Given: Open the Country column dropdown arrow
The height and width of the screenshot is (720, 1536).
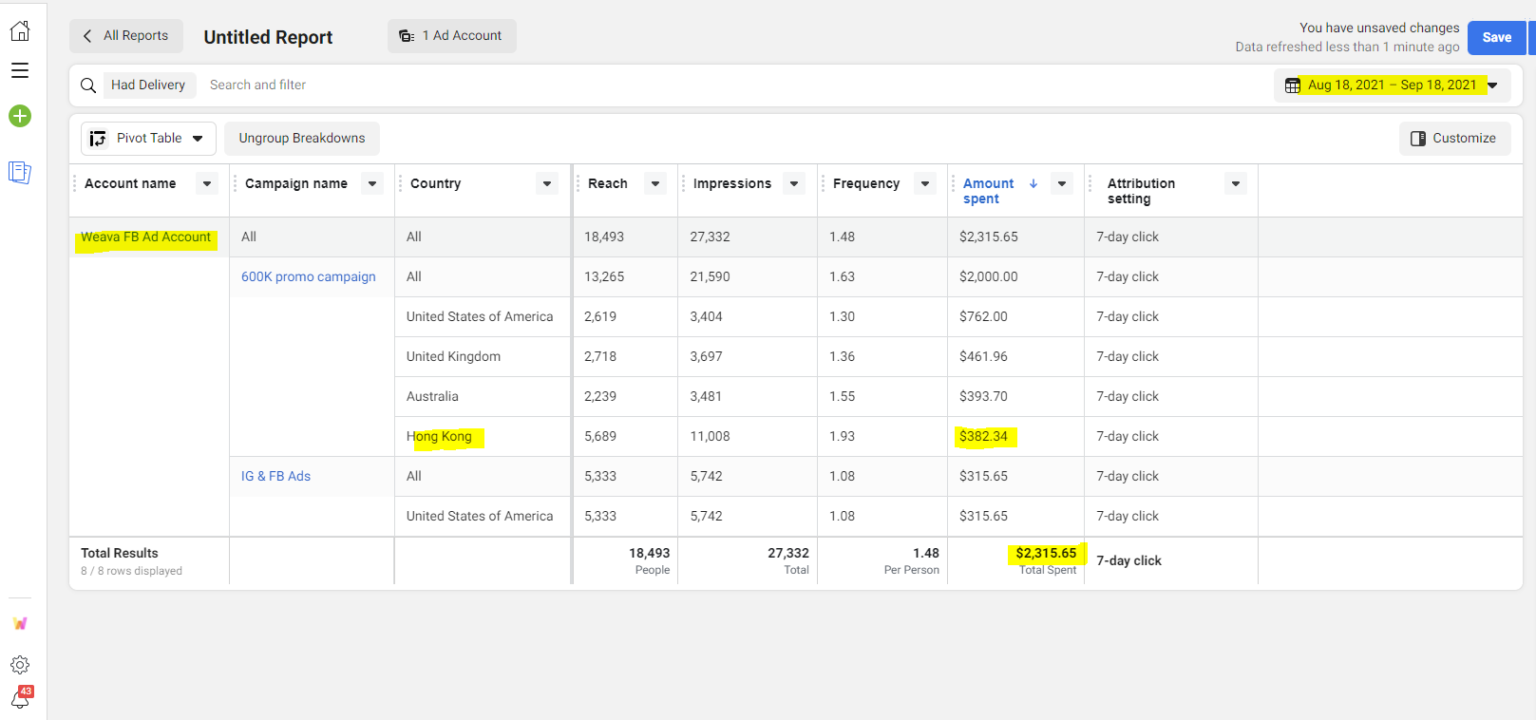Looking at the screenshot, I should [547, 184].
